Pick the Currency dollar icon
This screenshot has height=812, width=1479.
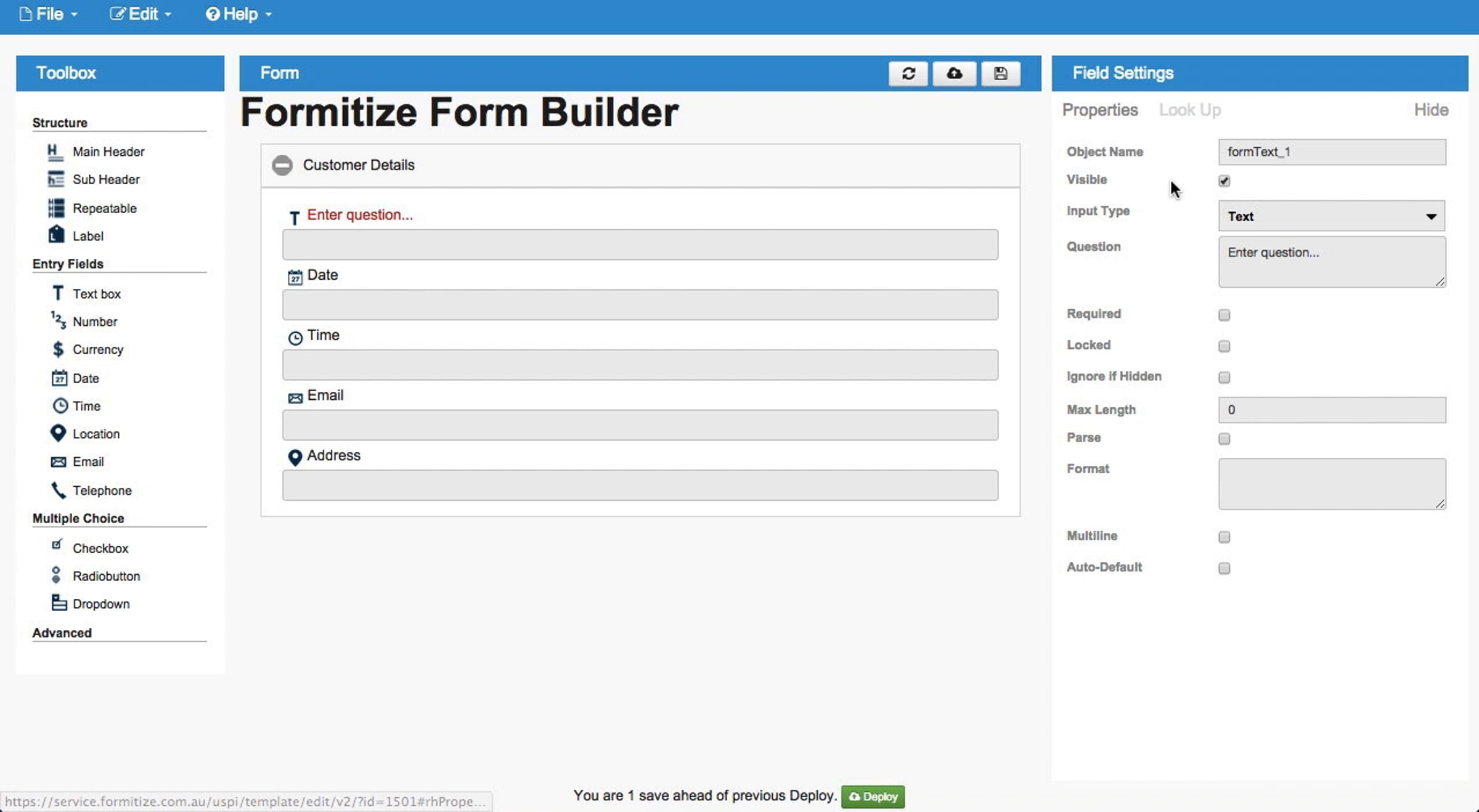[x=58, y=349]
